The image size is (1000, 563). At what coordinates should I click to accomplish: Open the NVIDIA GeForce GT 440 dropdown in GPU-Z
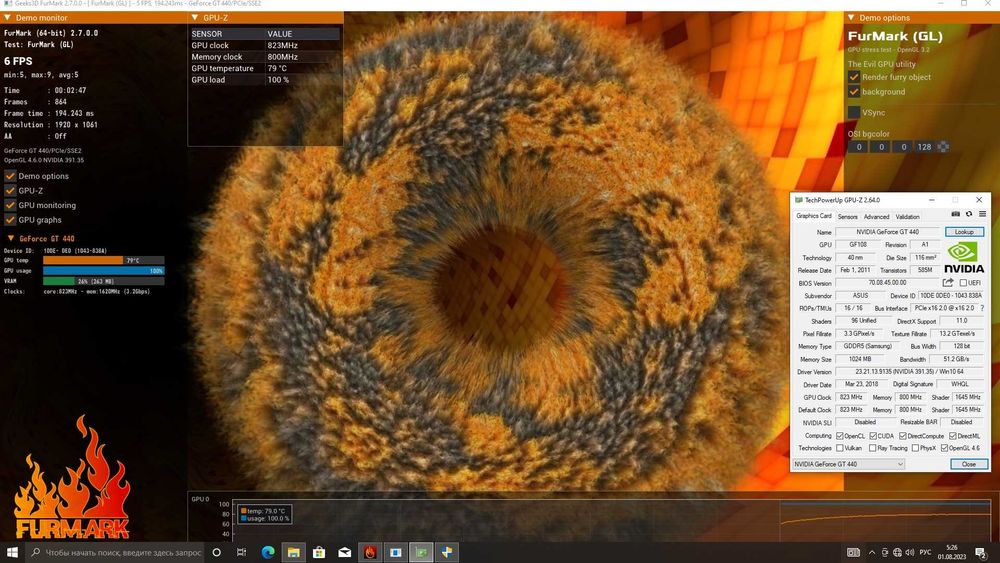[849, 464]
